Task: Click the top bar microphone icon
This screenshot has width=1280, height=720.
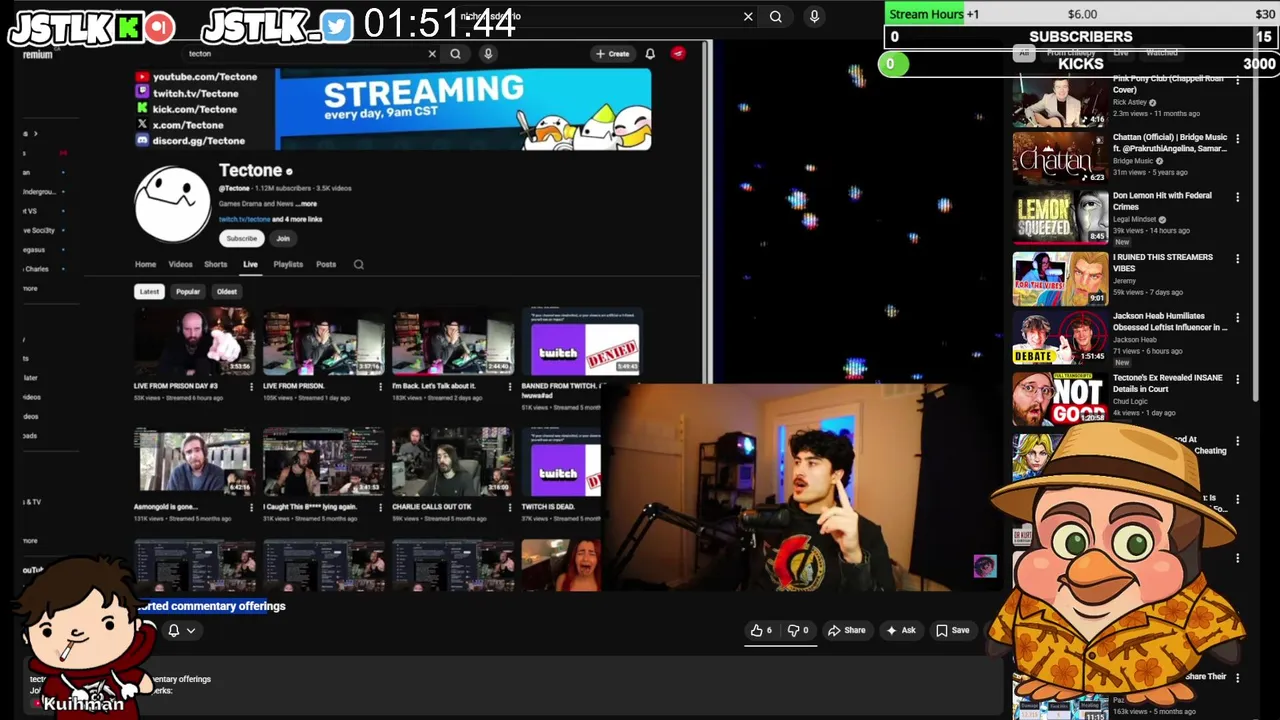Action: click(814, 16)
